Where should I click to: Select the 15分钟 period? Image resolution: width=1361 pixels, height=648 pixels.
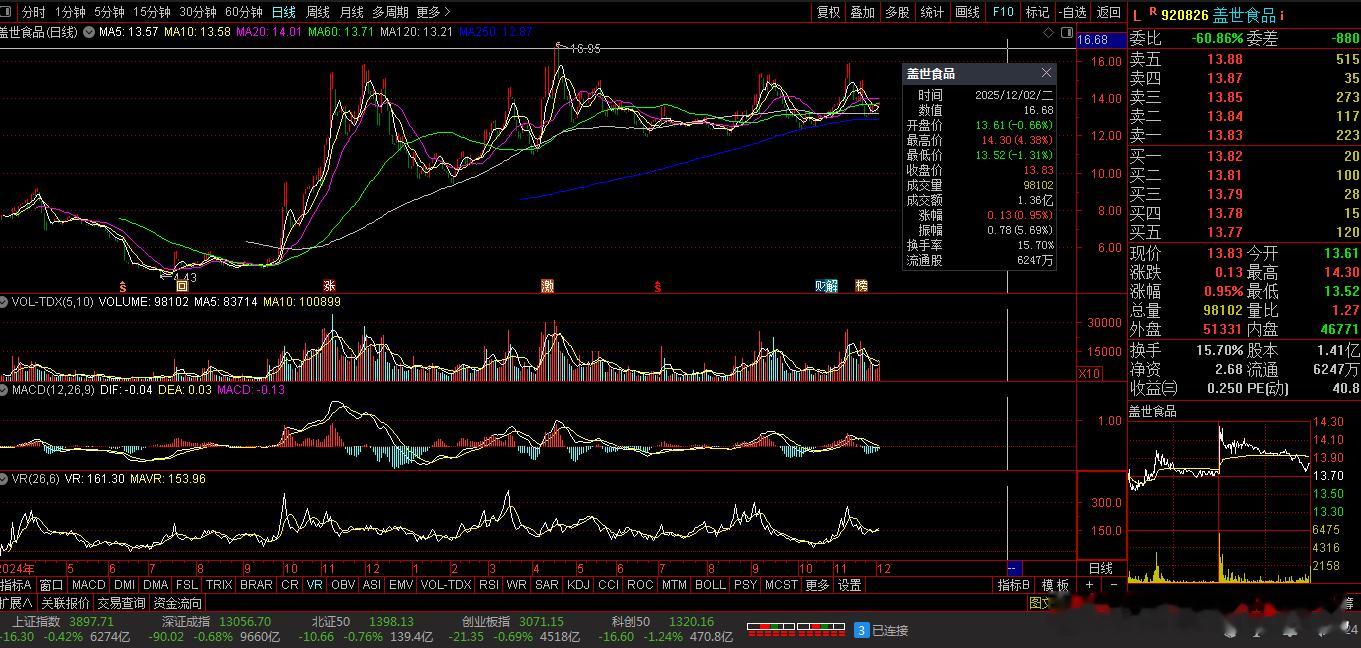tap(152, 12)
